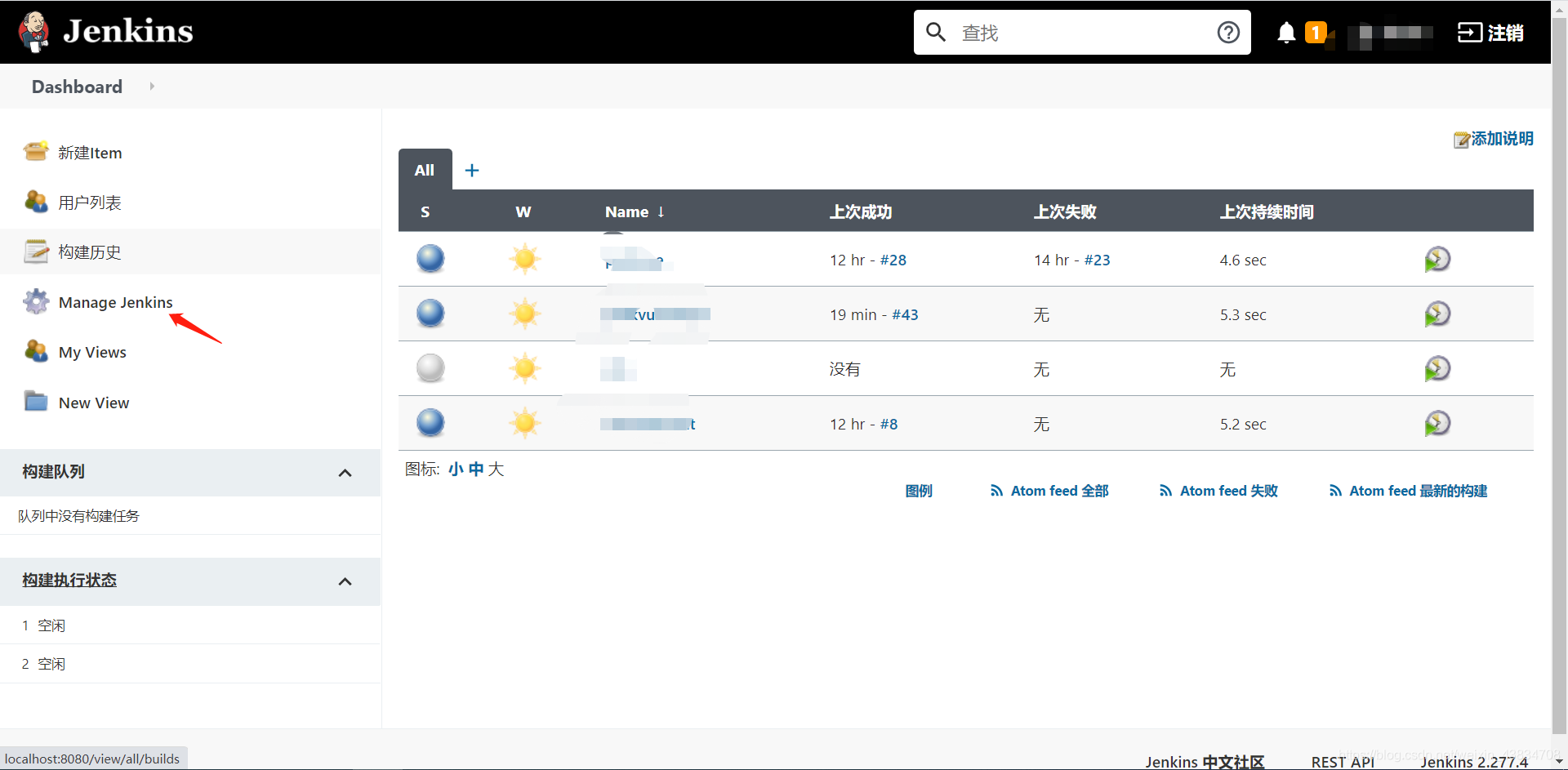Screen dimensions: 1568x770
Task: Open the 构建执行状态 heading link
Action: pyautogui.click(x=69, y=580)
